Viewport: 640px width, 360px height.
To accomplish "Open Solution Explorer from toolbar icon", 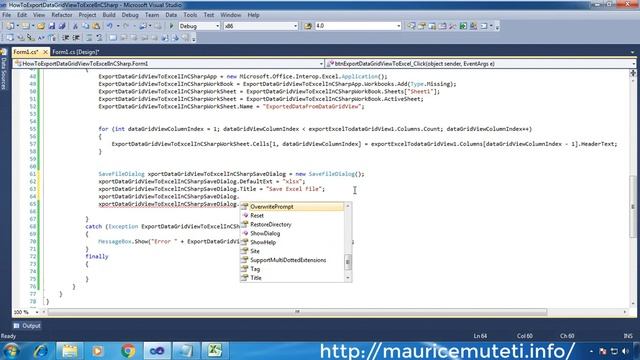I will [x=411, y=26].
